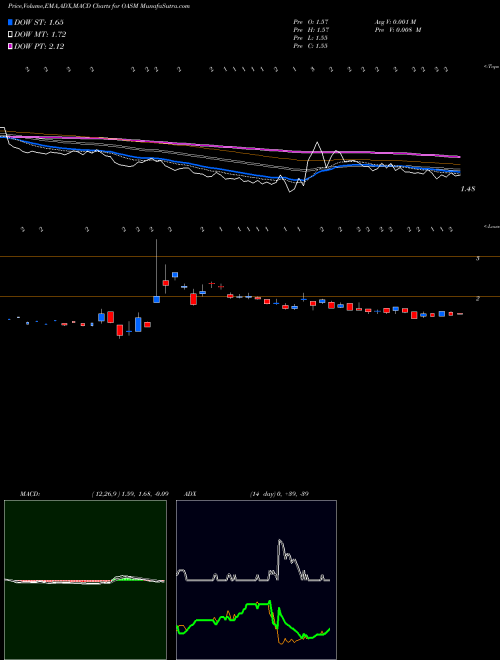Click the ADX (14 day) values text
The width and height of the screenshot is (500, 660).
point(279,494)
